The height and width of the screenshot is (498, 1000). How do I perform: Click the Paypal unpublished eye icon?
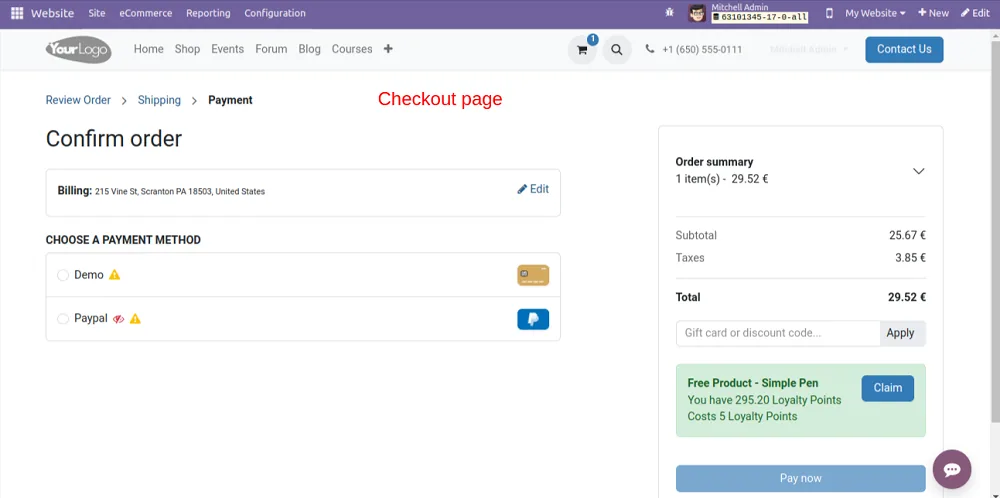[119, 319]
